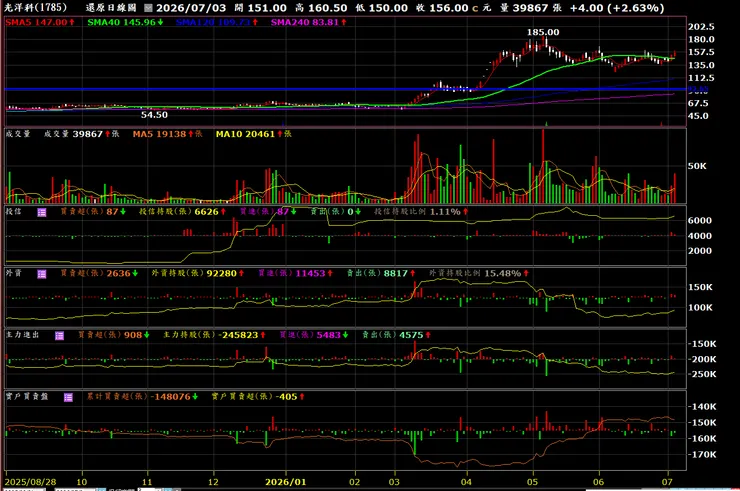Open settings icon in the 外資 panel

click(42, 274)
